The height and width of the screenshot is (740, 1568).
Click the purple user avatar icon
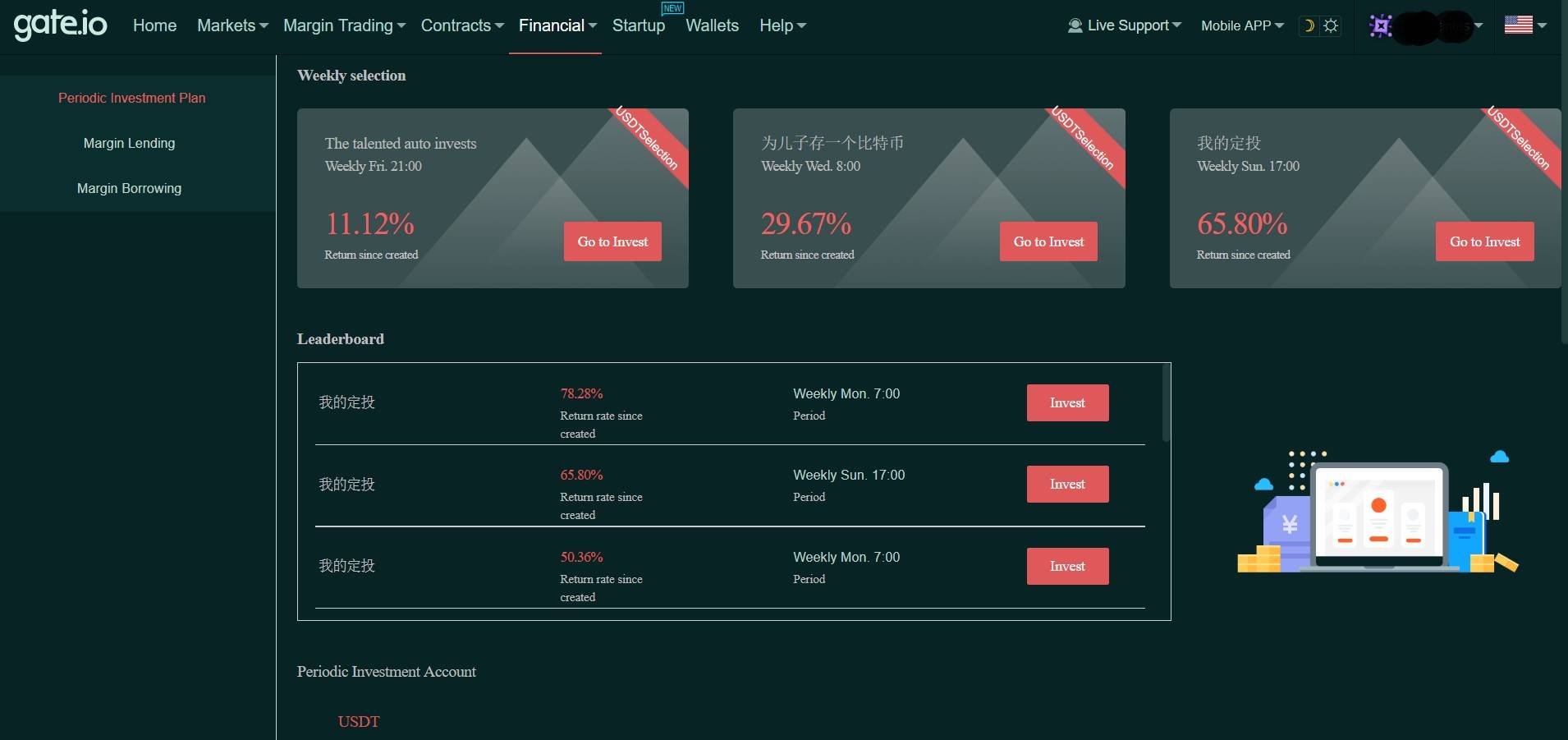1381,26
